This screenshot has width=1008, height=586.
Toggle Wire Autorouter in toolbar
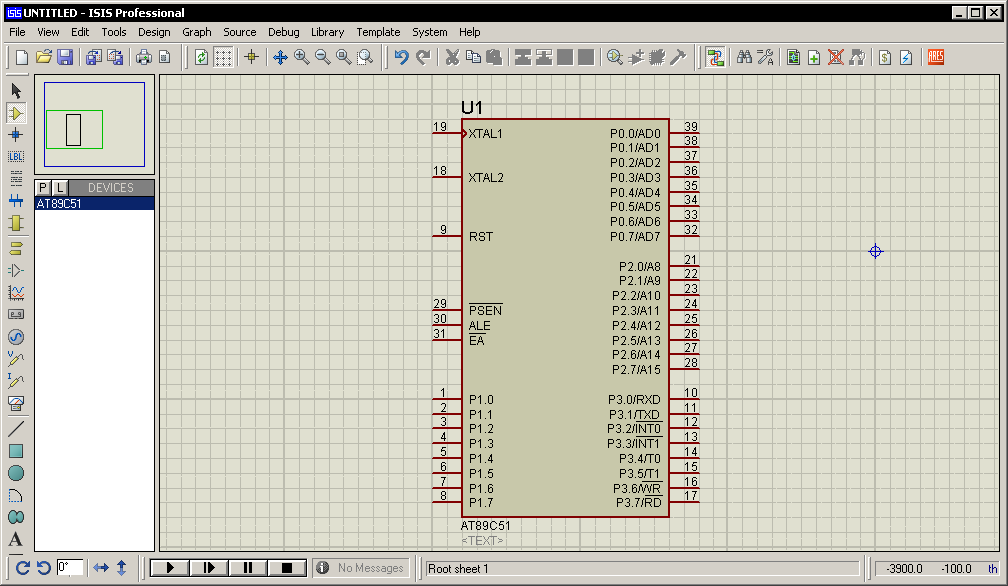pyautogui.click(x=714, y=57)
